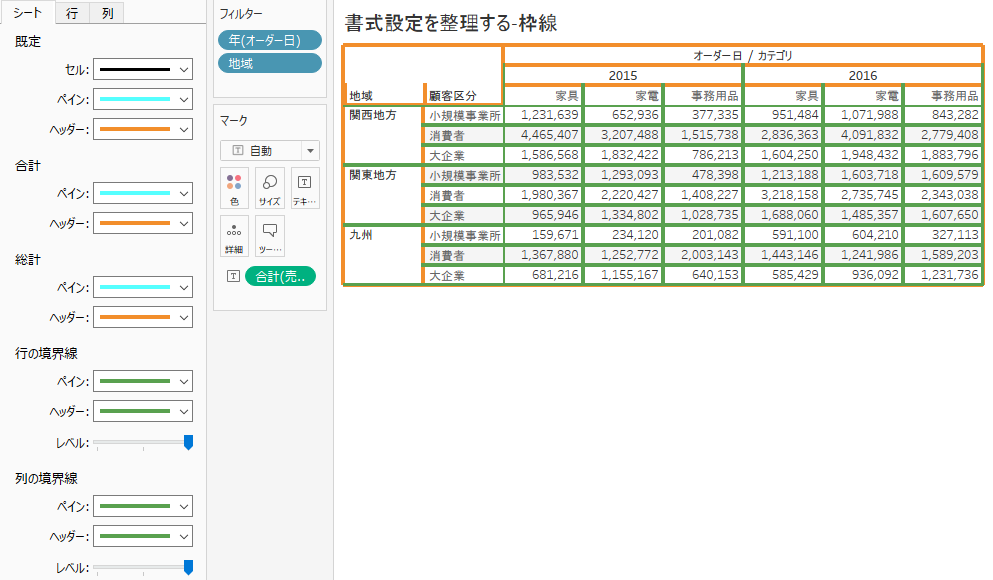Click the 地域 field label
The height and width of the screenshot is (580, 993).
pyautogui.click(x=361, y=96)
